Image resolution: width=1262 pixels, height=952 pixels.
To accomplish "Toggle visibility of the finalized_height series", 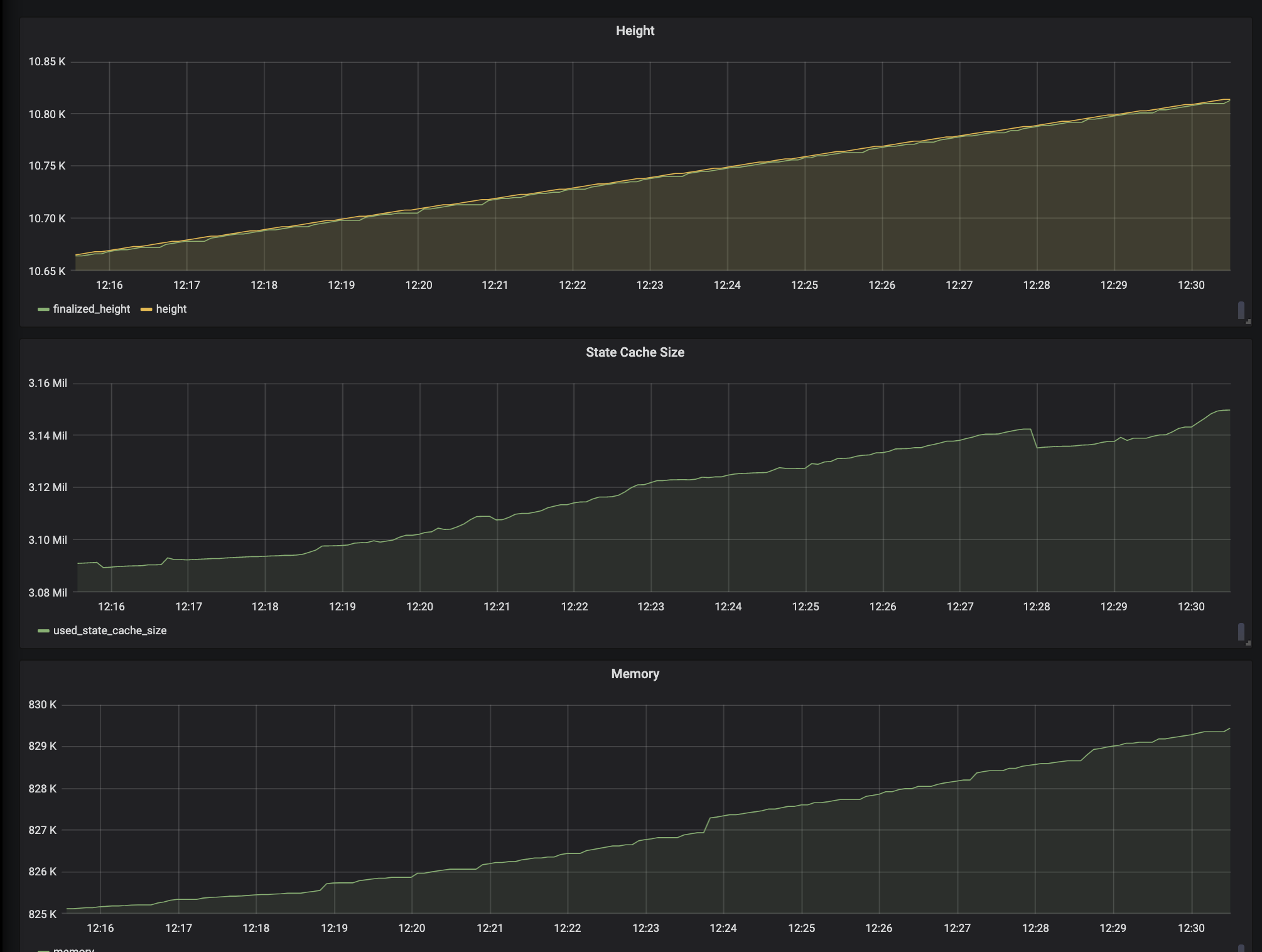I will pyautogui.click(x=92, y=309).
